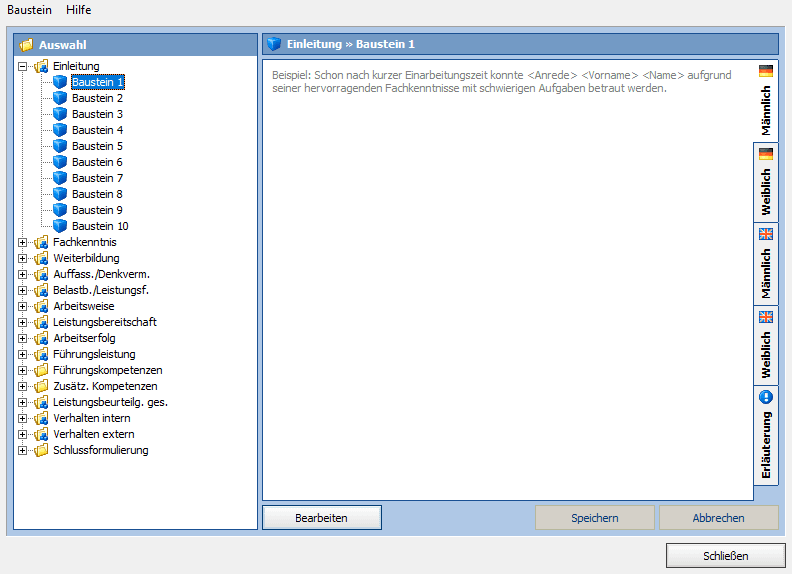Click the Leistungsbereitschaft folder icon
This screenshot has width=792, height=574.
41,322
